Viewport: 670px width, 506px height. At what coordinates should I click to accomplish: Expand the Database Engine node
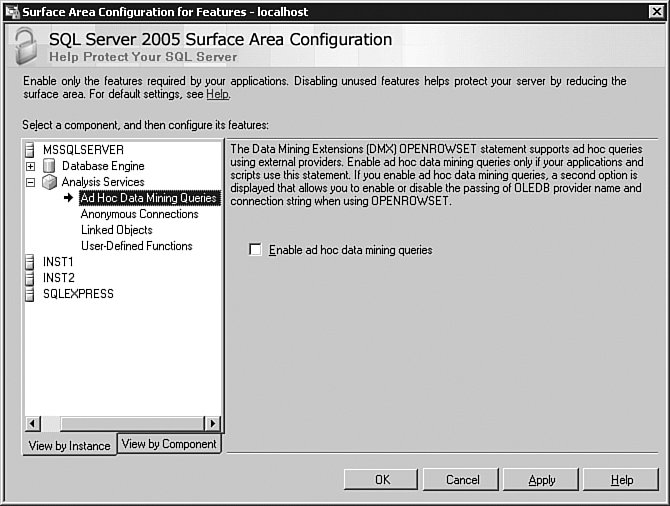[x=30, y=166]
